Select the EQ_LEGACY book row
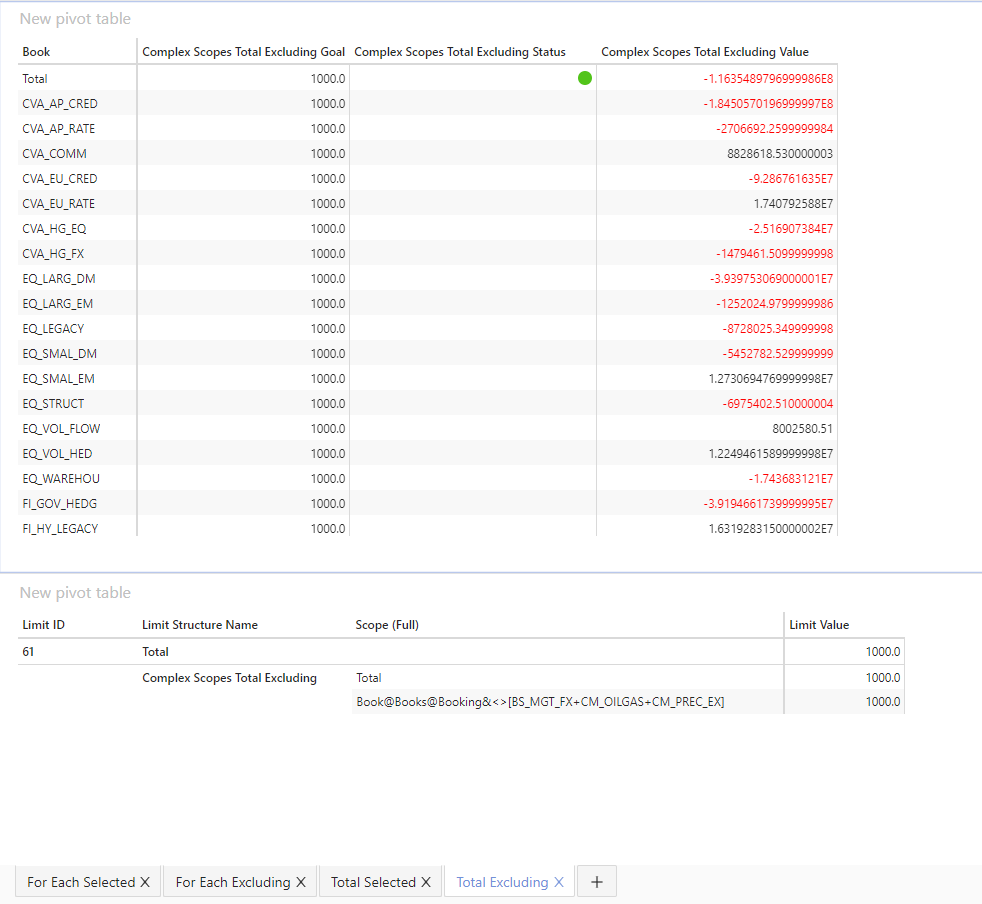This screenshot has width=982, height=904. click(x=53, y=329)
